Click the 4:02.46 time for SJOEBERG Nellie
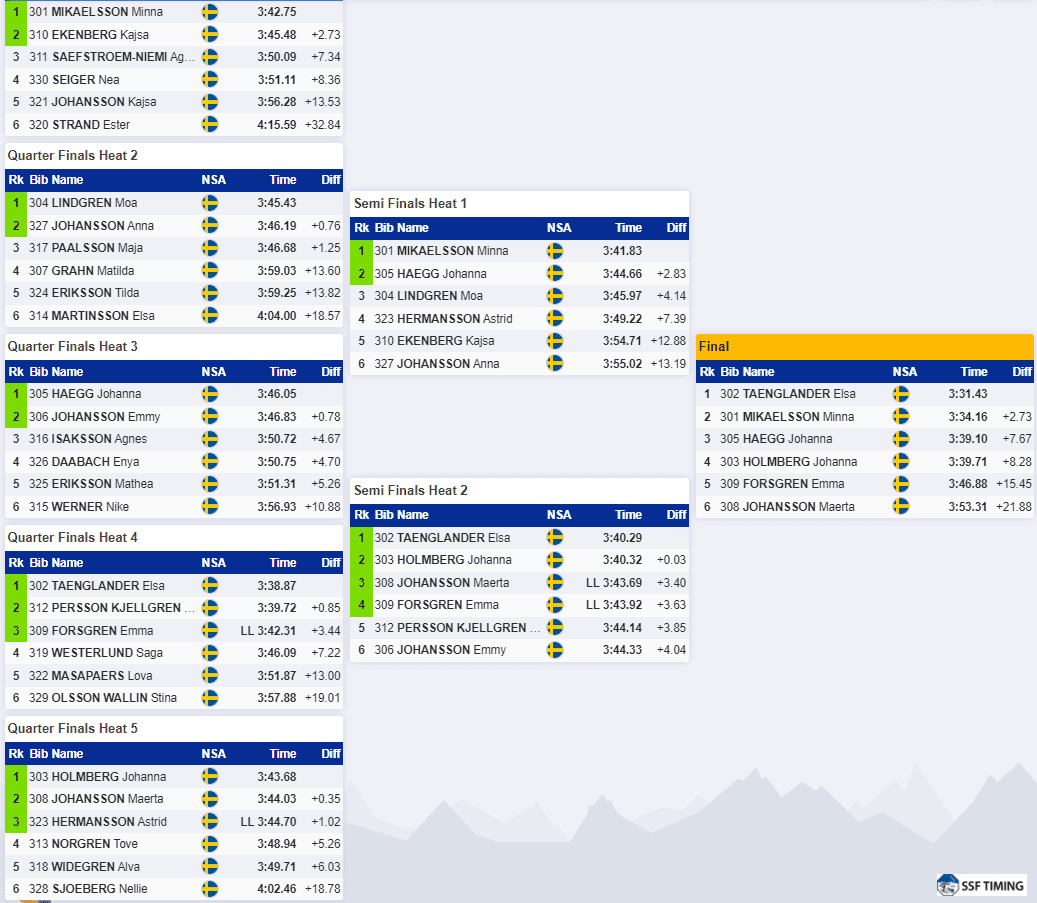 (x=276, y=889)
